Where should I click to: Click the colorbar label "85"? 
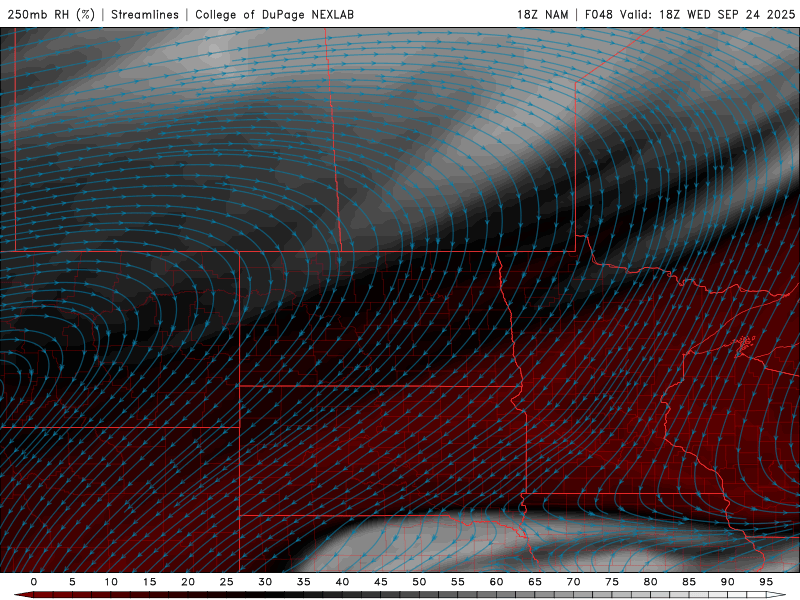(x=689, y=582)
